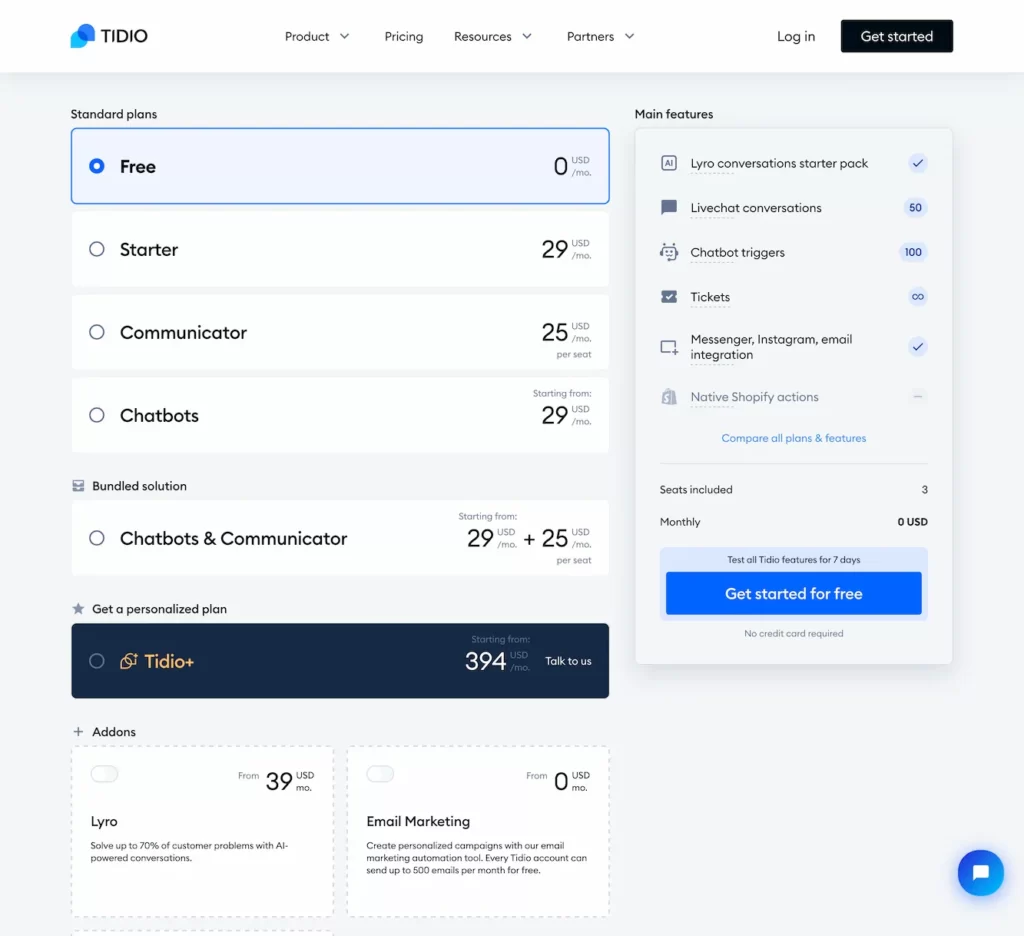Turn on the Email Marketing addon toggle
This screenshot has width=1024, height=936.
380,774
